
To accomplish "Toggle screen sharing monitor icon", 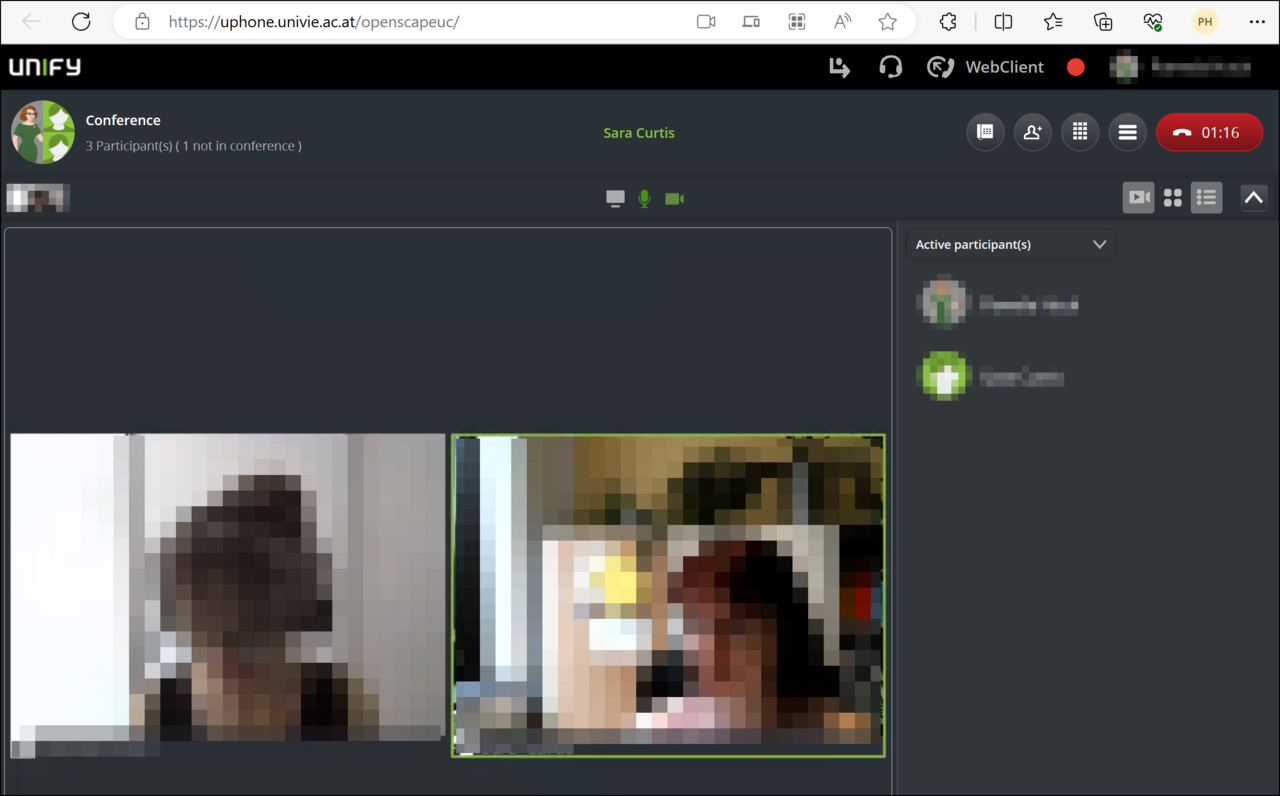I will click(615, 199).
